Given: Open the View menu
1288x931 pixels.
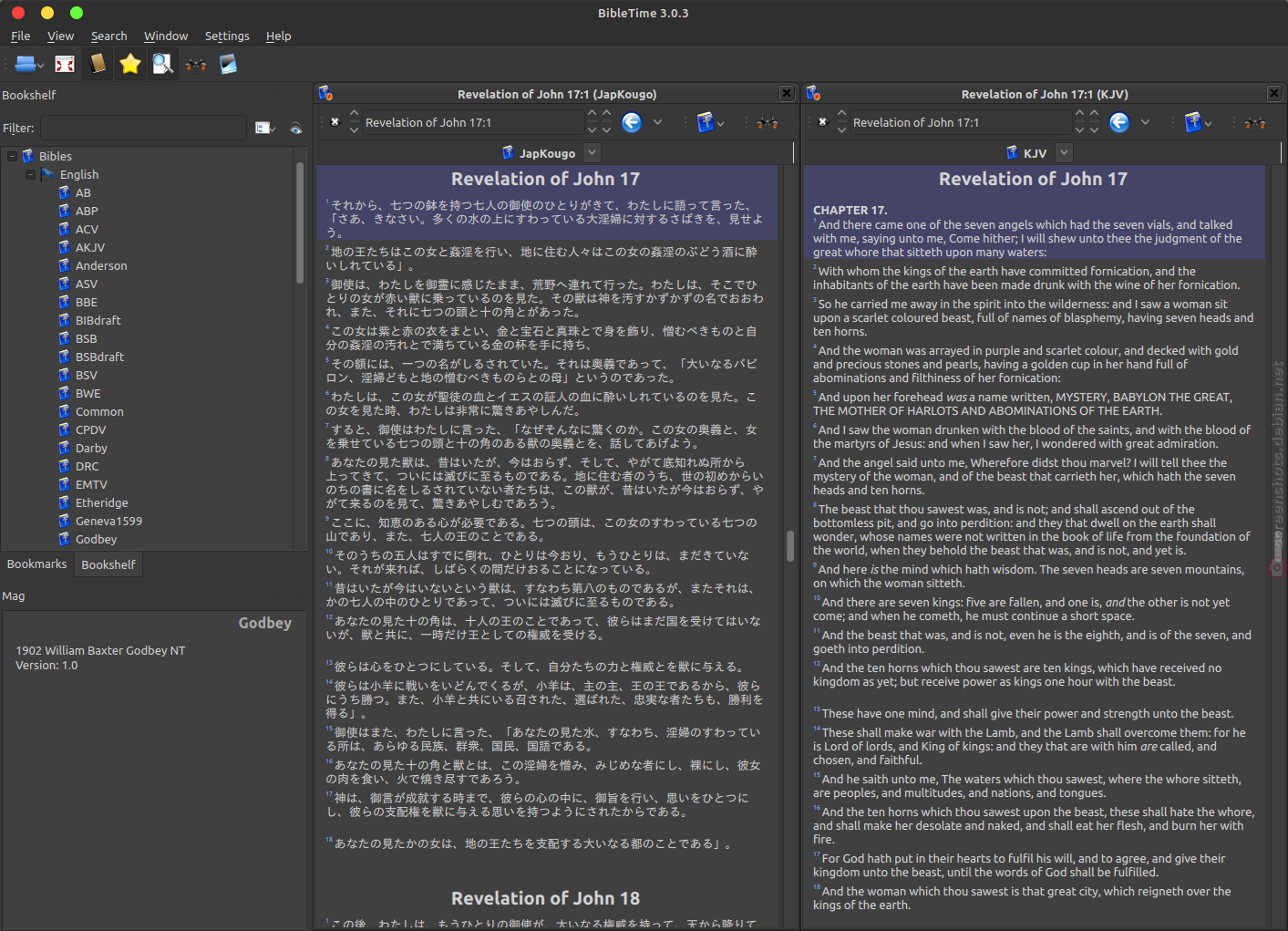Looking at the screenshot, I should [x=60, y=36].
